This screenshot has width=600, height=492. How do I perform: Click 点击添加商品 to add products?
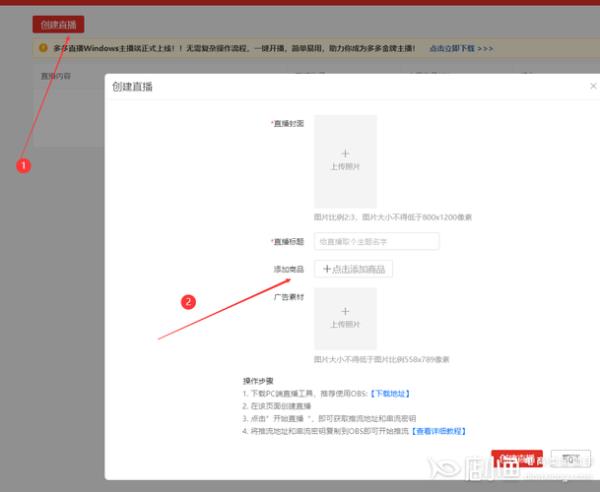353,269
